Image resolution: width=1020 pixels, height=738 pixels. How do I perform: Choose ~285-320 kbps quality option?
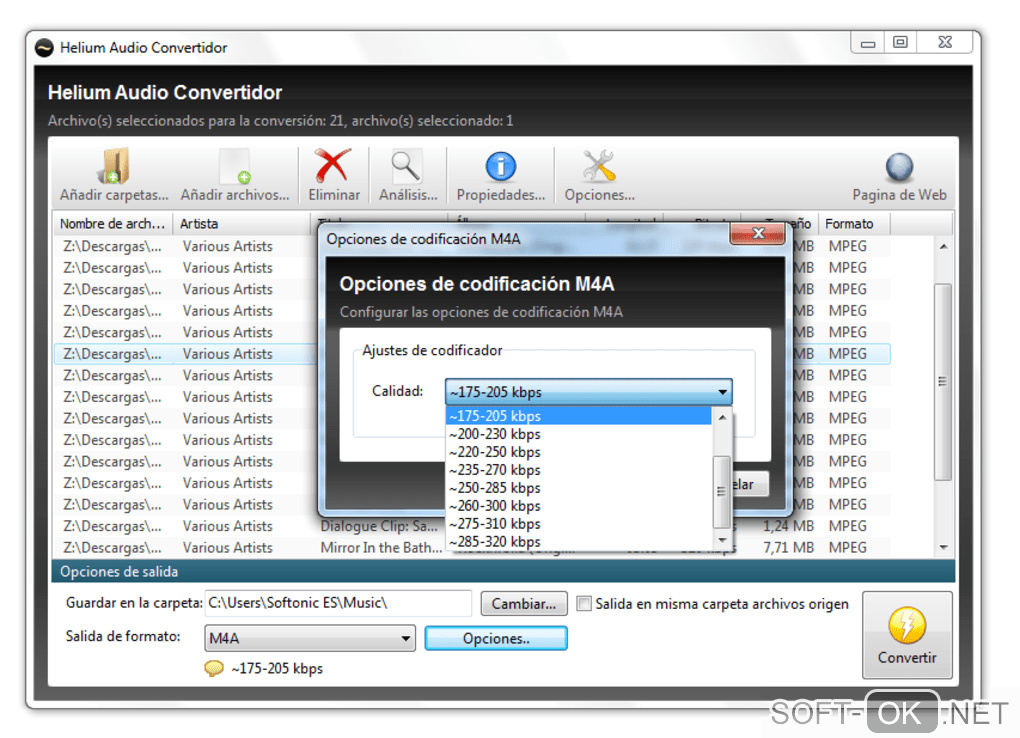(x=579, y=541)
